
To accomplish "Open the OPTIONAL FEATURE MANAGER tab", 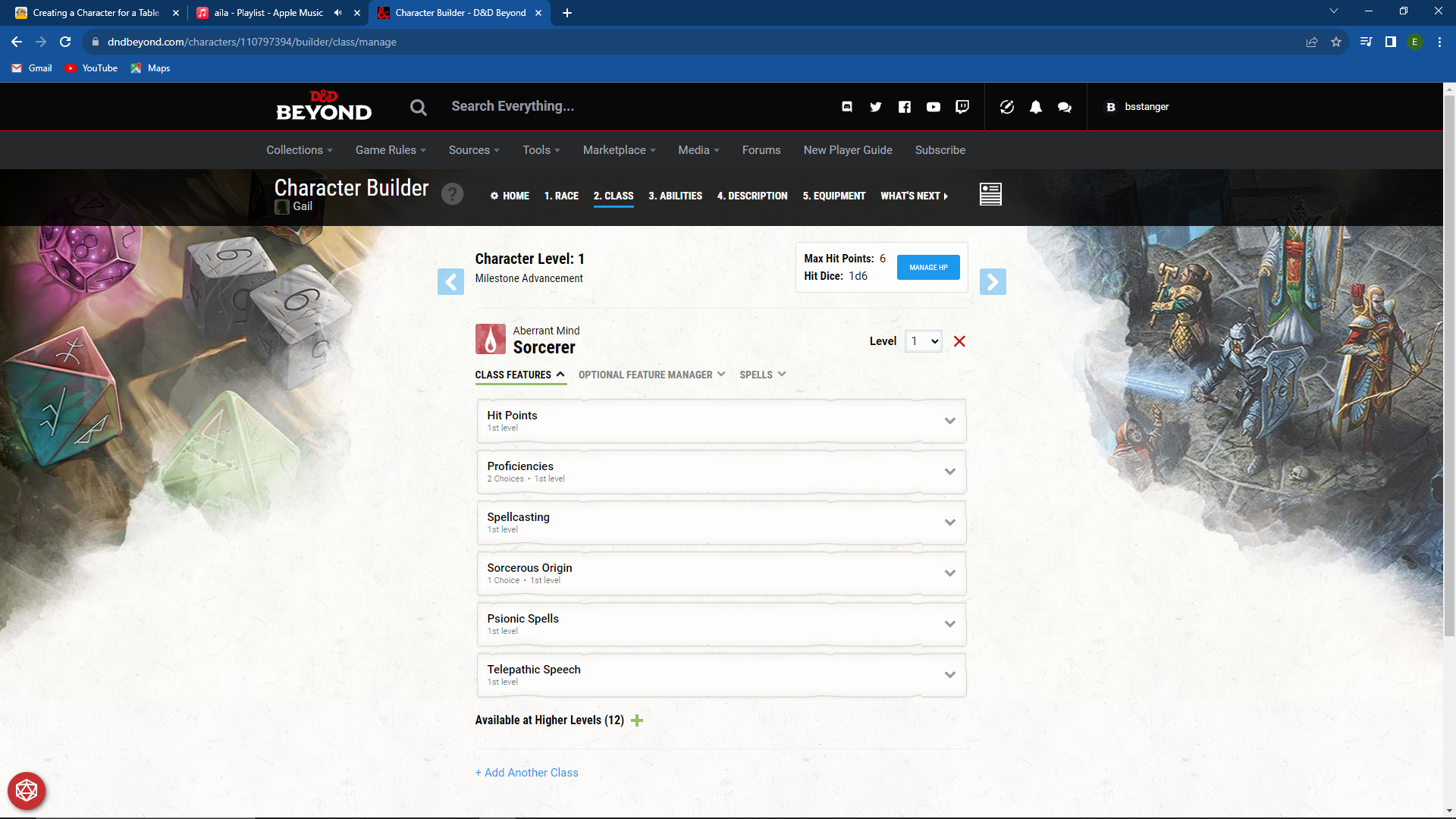I will (x=652, y=375).
